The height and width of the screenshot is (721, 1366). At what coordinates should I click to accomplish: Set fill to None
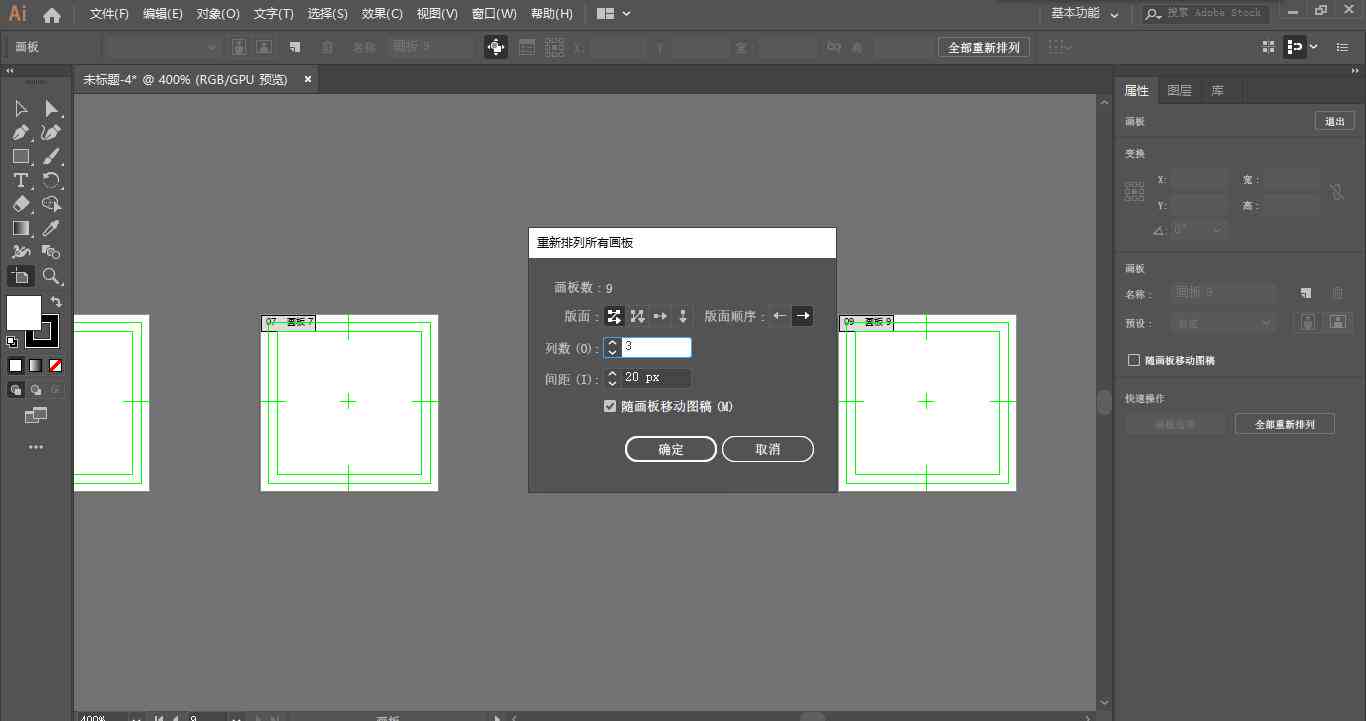pos(55,366)
